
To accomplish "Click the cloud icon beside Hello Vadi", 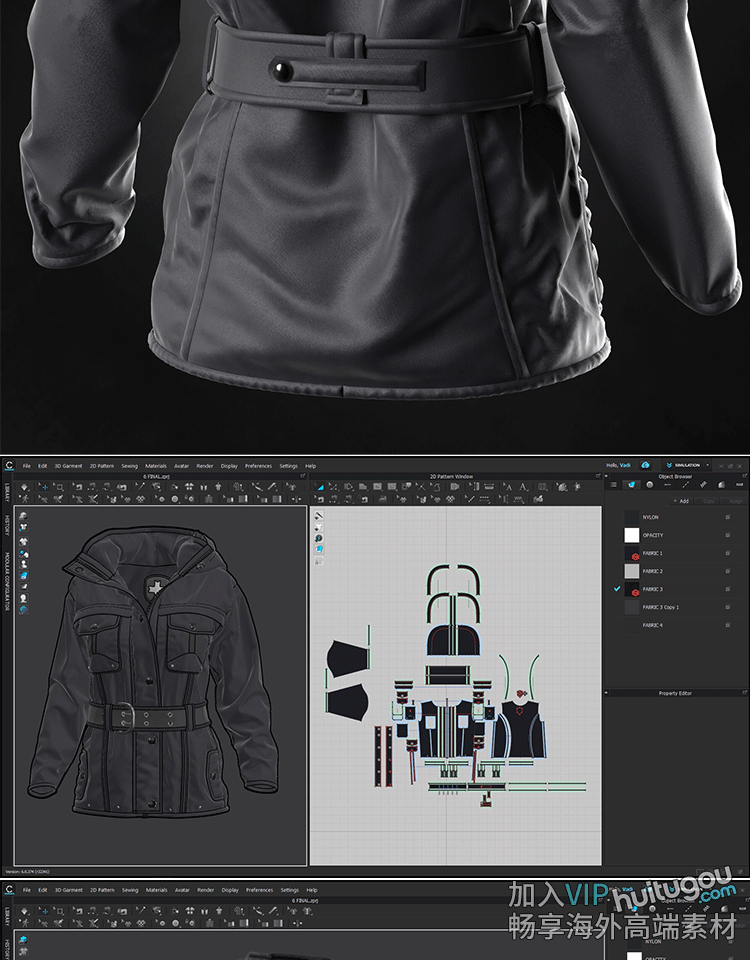I will [x=646, y=465].
